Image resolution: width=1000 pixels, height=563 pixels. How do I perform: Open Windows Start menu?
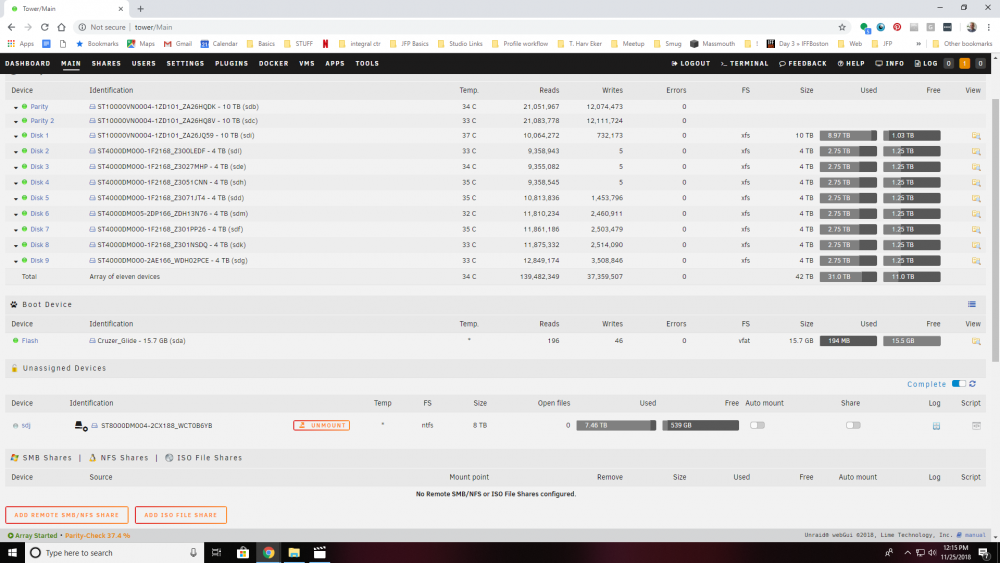click(12, 553)
